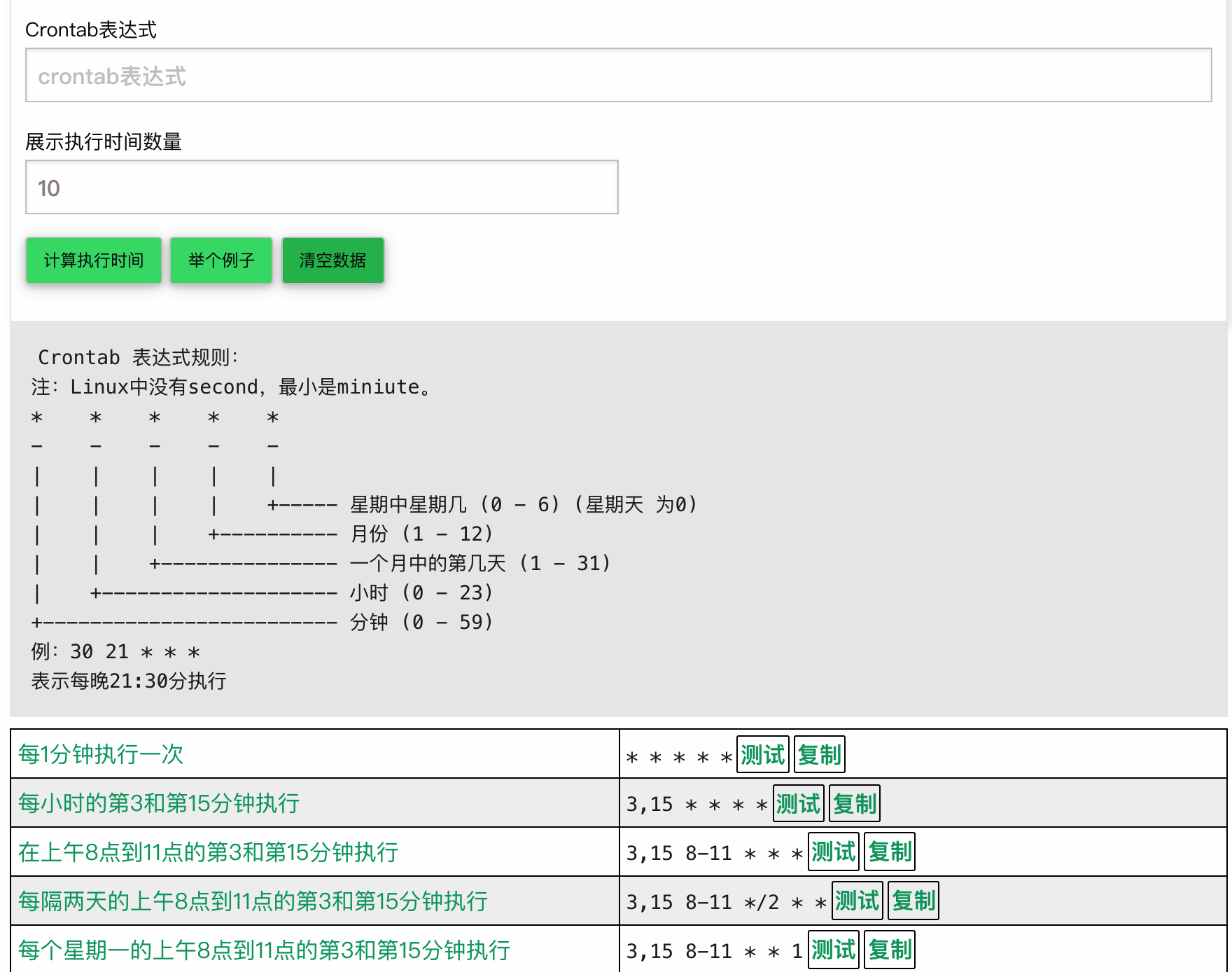1232x972 pixels.
Task: Click 测试 next to * * * * *
Action: coord(762,754)
